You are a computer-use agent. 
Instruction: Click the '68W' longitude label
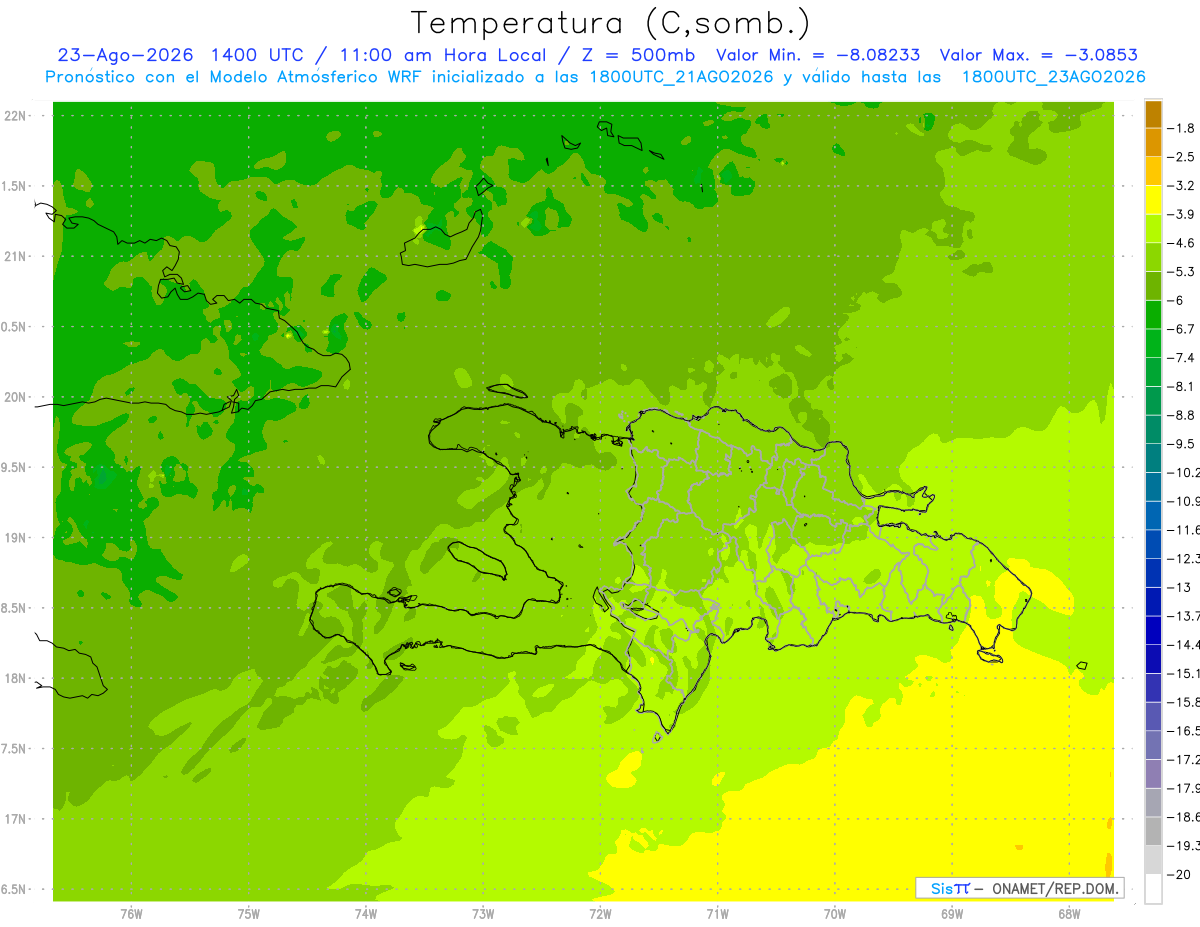point(1069,913)
